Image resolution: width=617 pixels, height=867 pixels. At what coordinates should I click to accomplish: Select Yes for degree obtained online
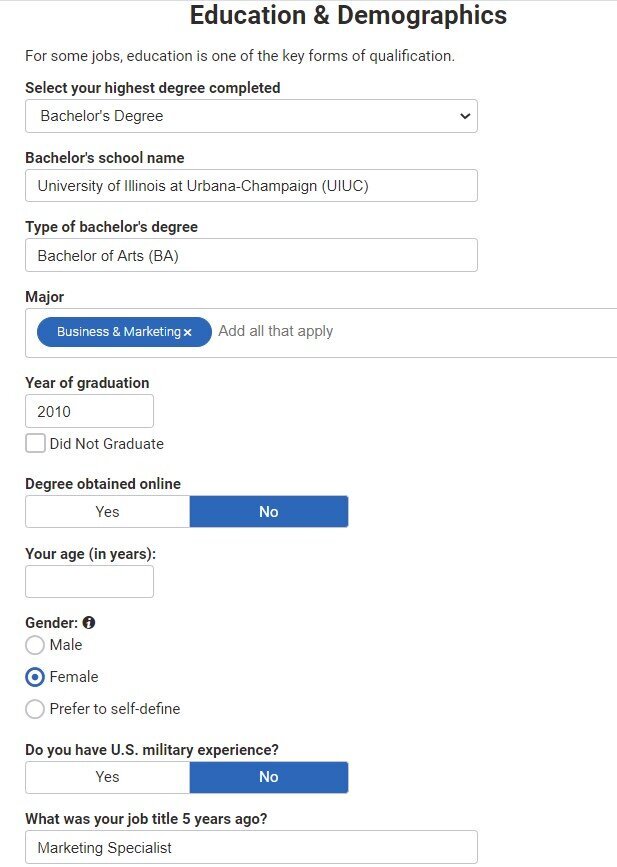pos(107,511)
